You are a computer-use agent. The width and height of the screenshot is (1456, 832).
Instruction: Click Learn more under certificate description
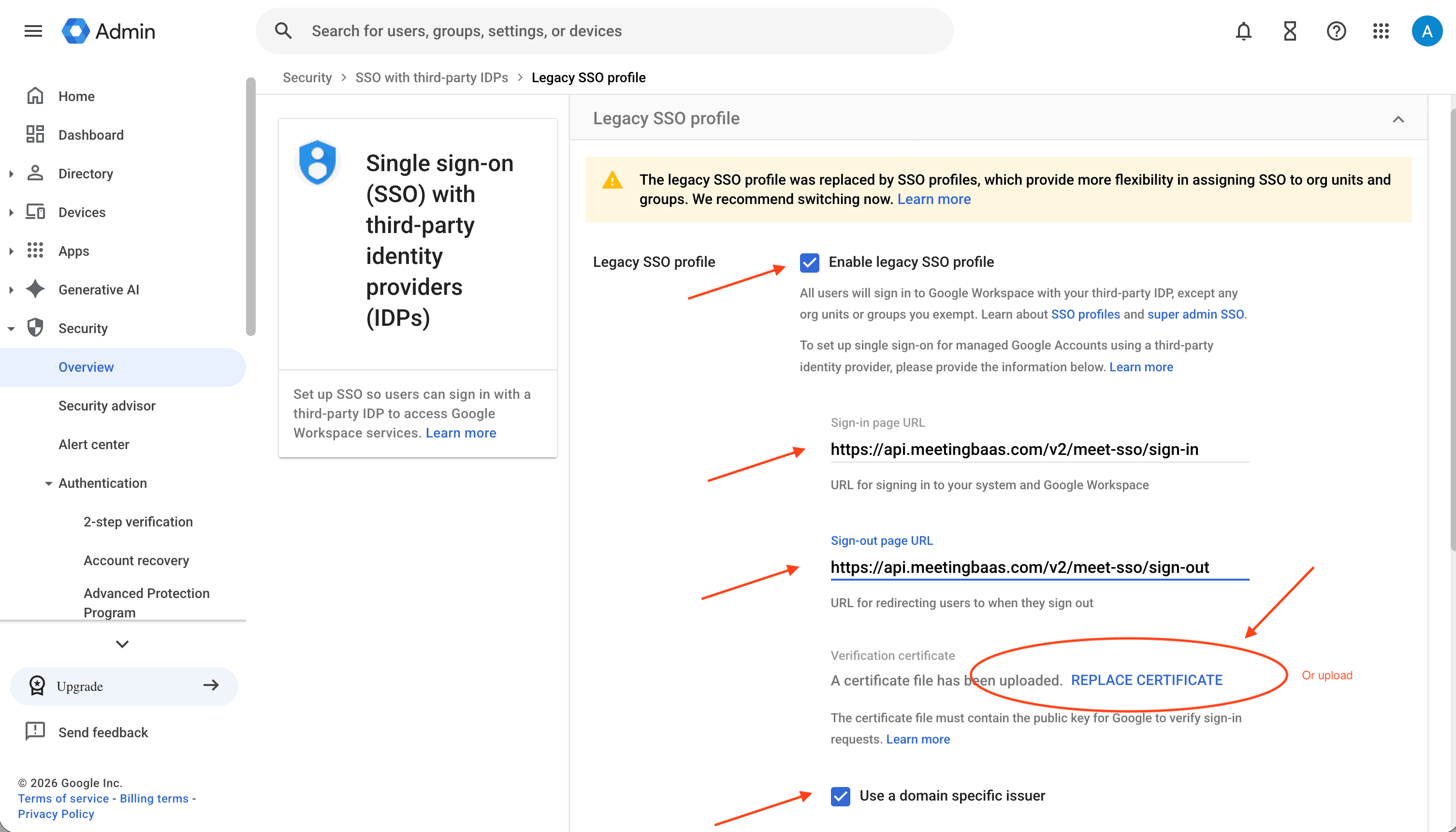click(918, 739)
